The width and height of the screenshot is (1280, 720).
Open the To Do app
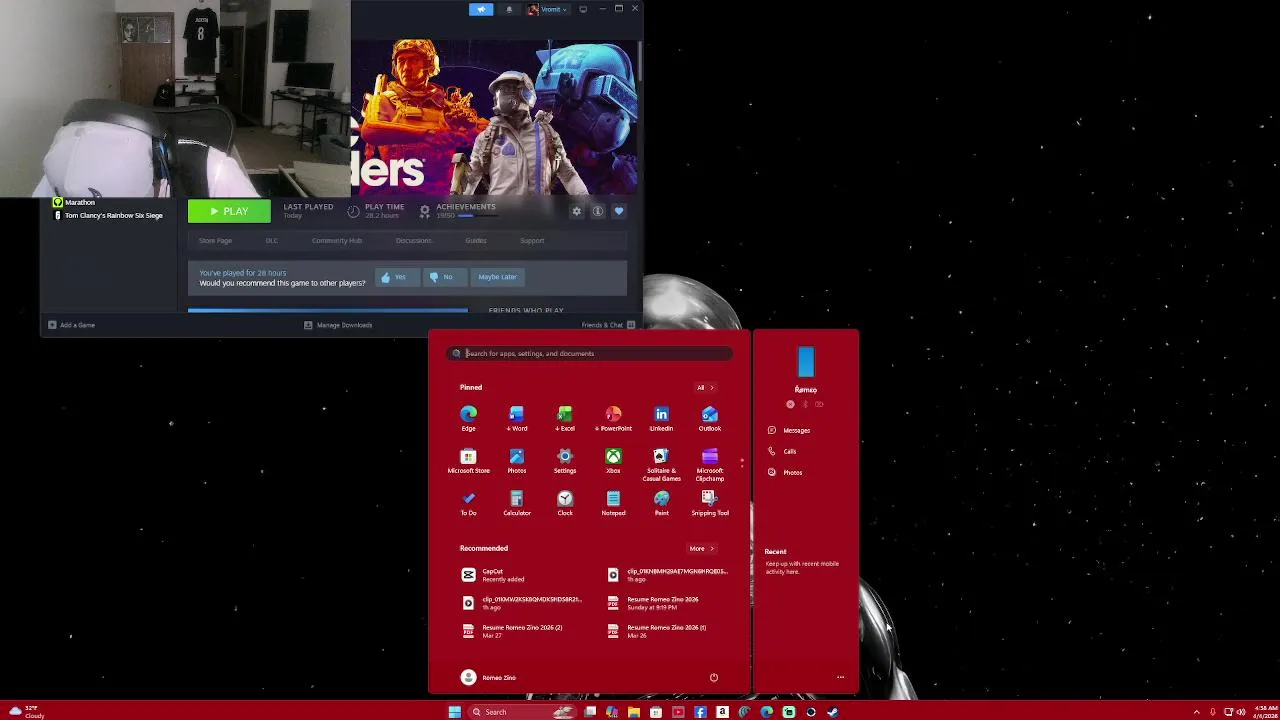tap(468, 503)
